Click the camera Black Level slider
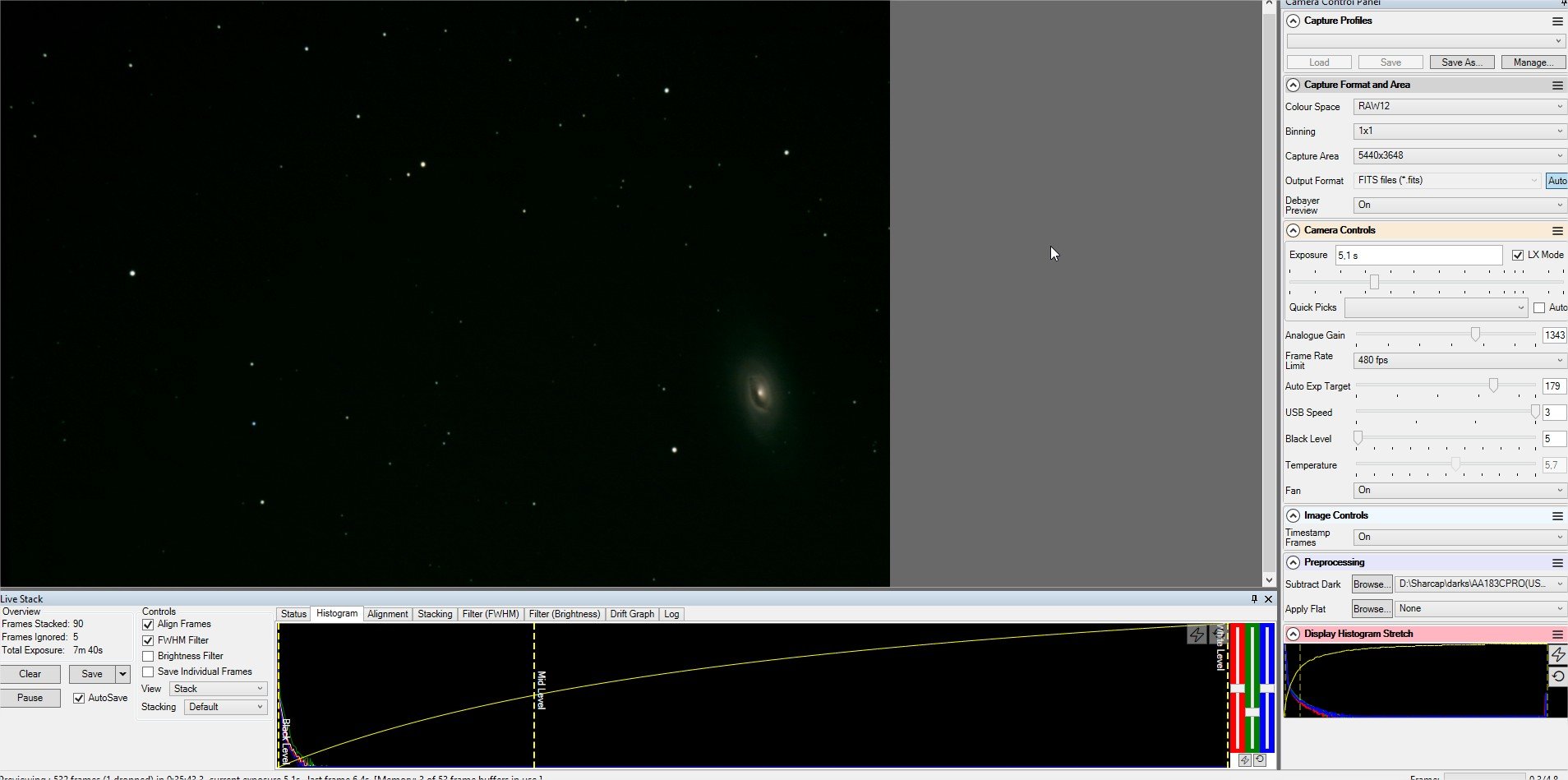Image resolution: width=1568 pixels, height=780 pixels. coord(1446,439)
